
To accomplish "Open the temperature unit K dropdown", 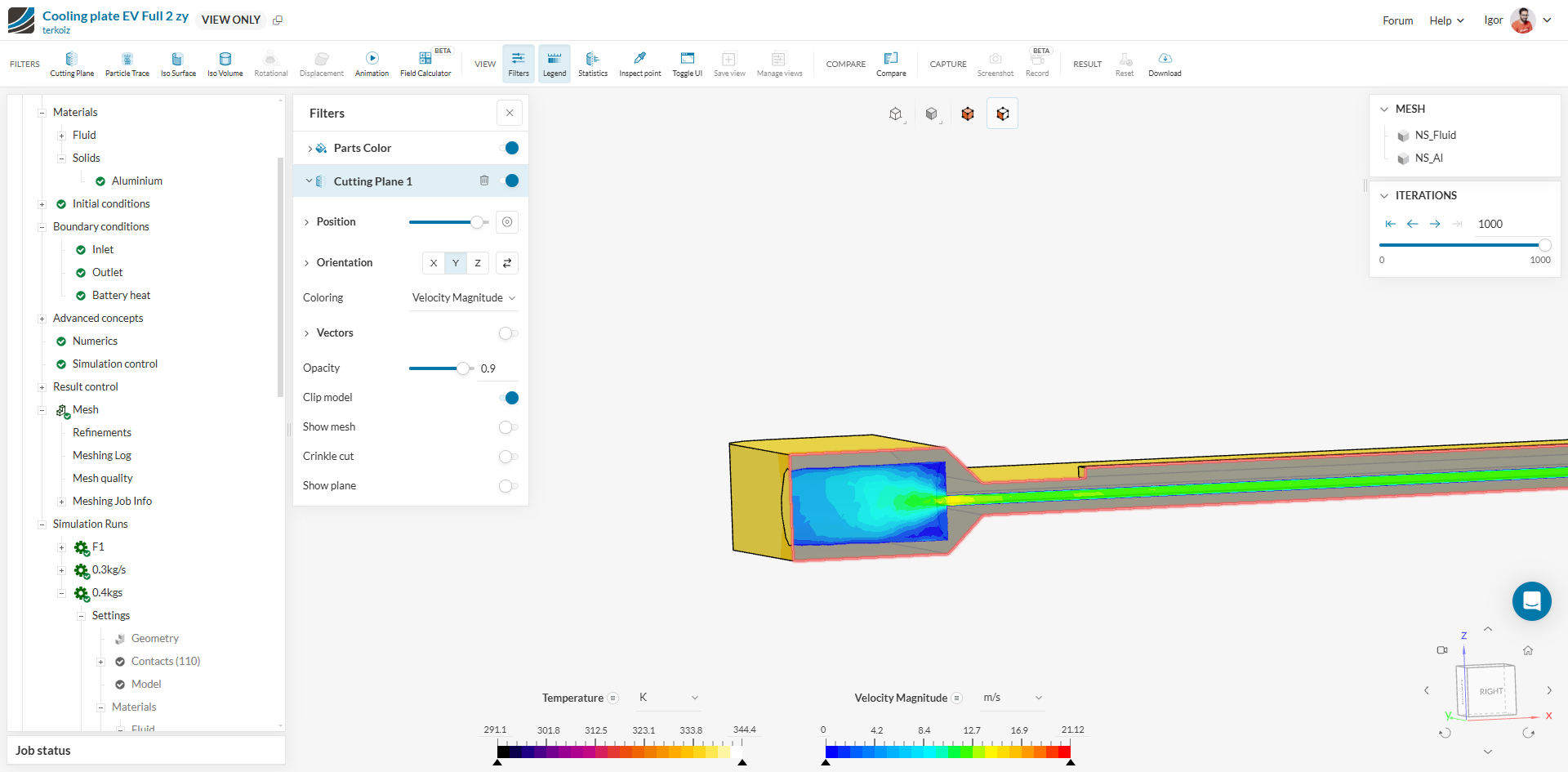I will pyautogui.click(x=668, y=698).
